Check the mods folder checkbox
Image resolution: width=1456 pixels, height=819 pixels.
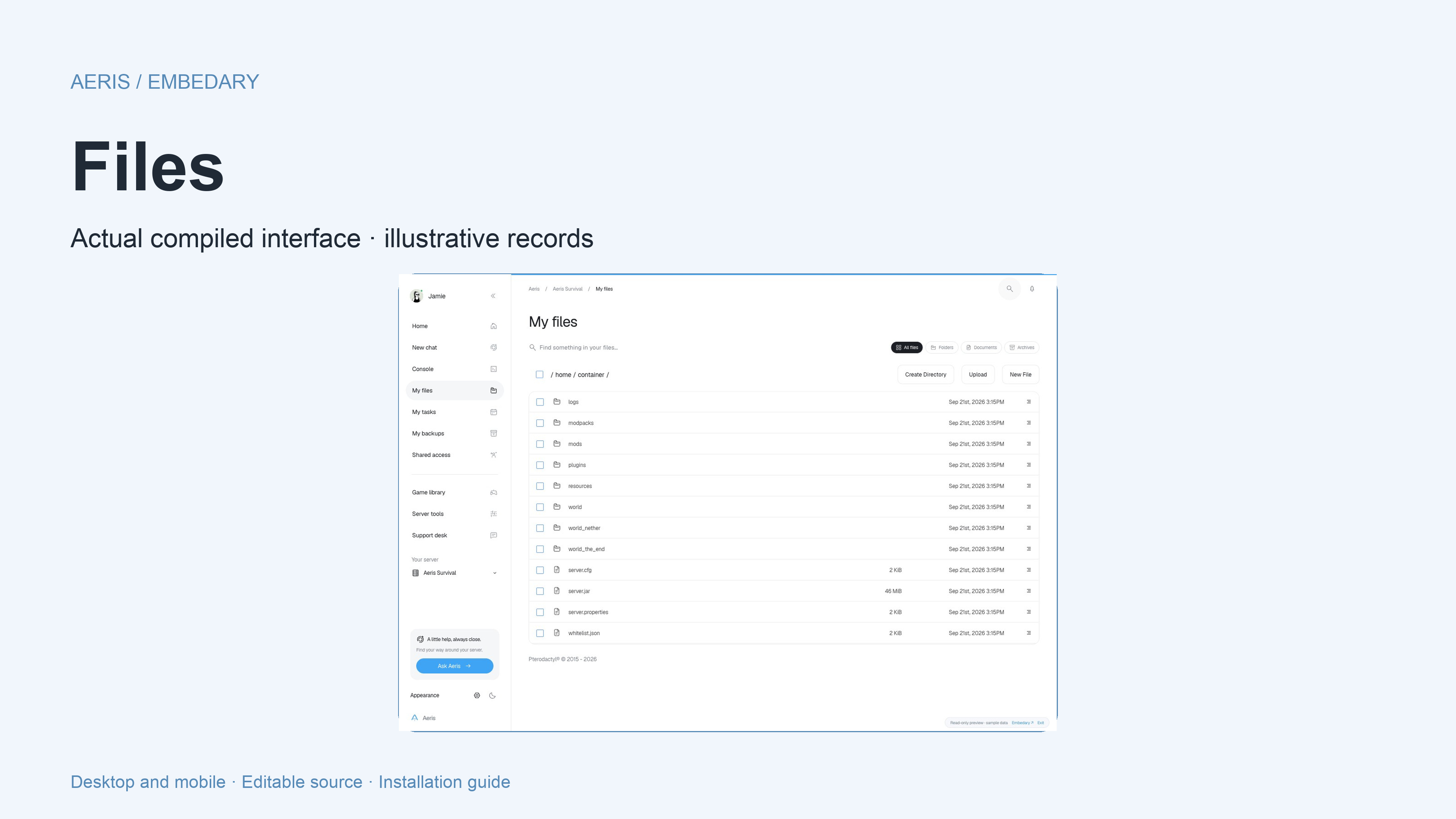pyautogui.click(x=540, y=444)
